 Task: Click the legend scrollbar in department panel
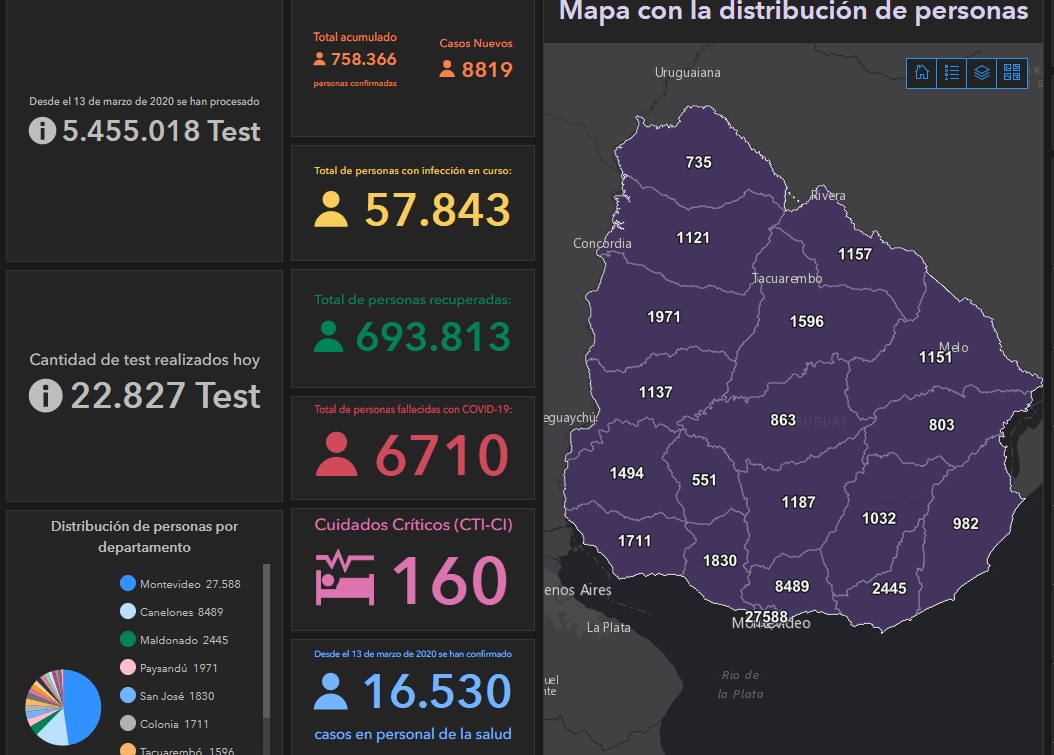(266, 640)
